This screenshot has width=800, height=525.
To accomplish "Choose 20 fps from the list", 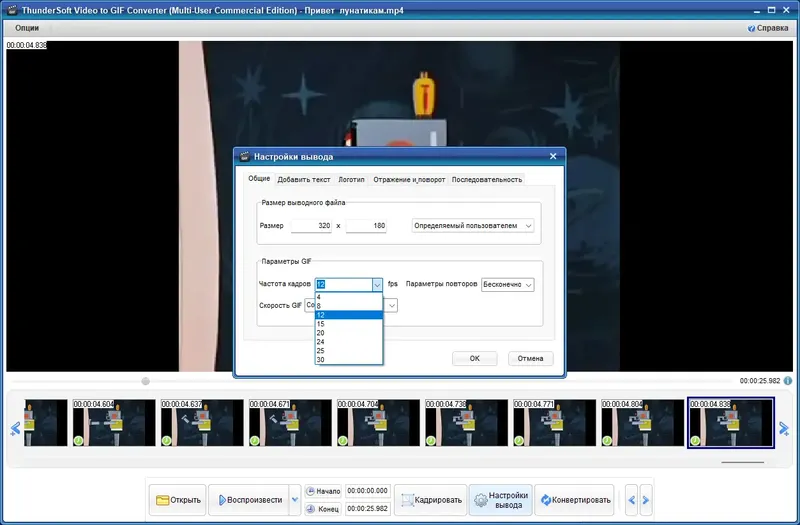I will [x=349, y=333].
